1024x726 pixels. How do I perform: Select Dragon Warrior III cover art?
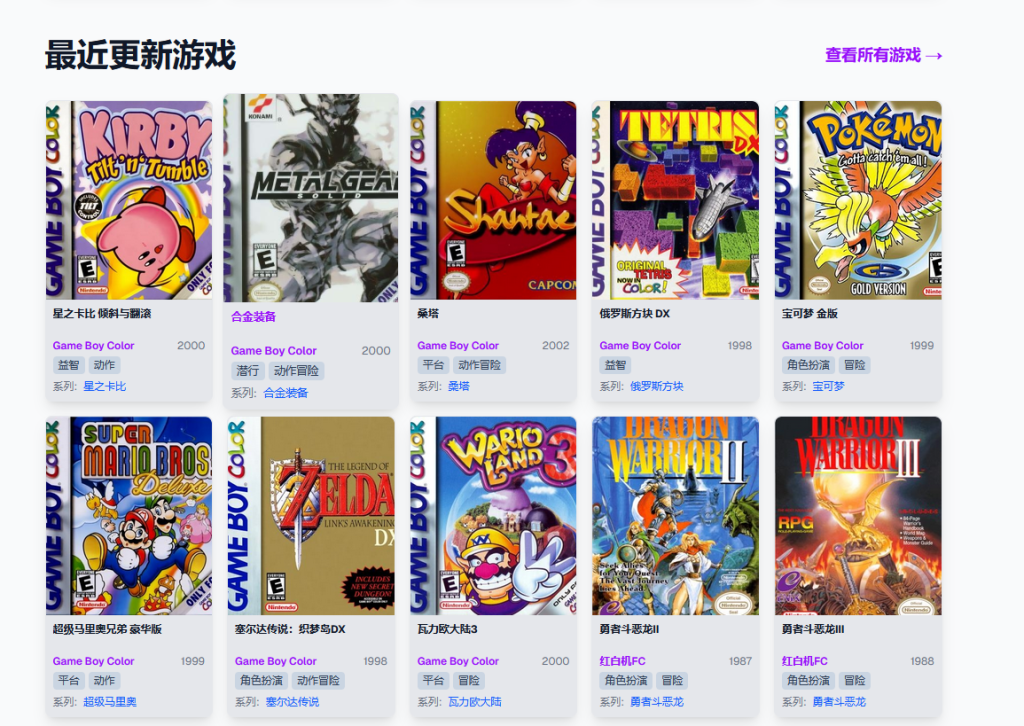pos(858,516)
